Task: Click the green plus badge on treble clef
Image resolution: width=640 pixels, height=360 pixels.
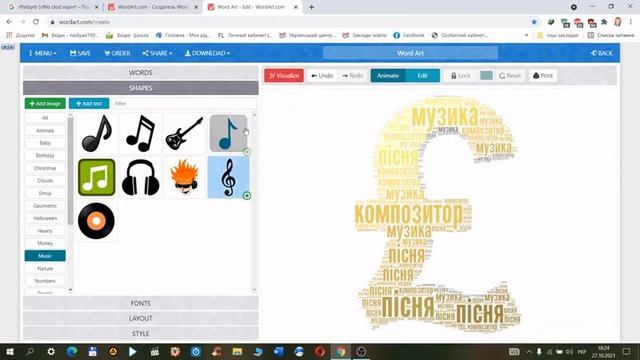Action: point(247,196)
